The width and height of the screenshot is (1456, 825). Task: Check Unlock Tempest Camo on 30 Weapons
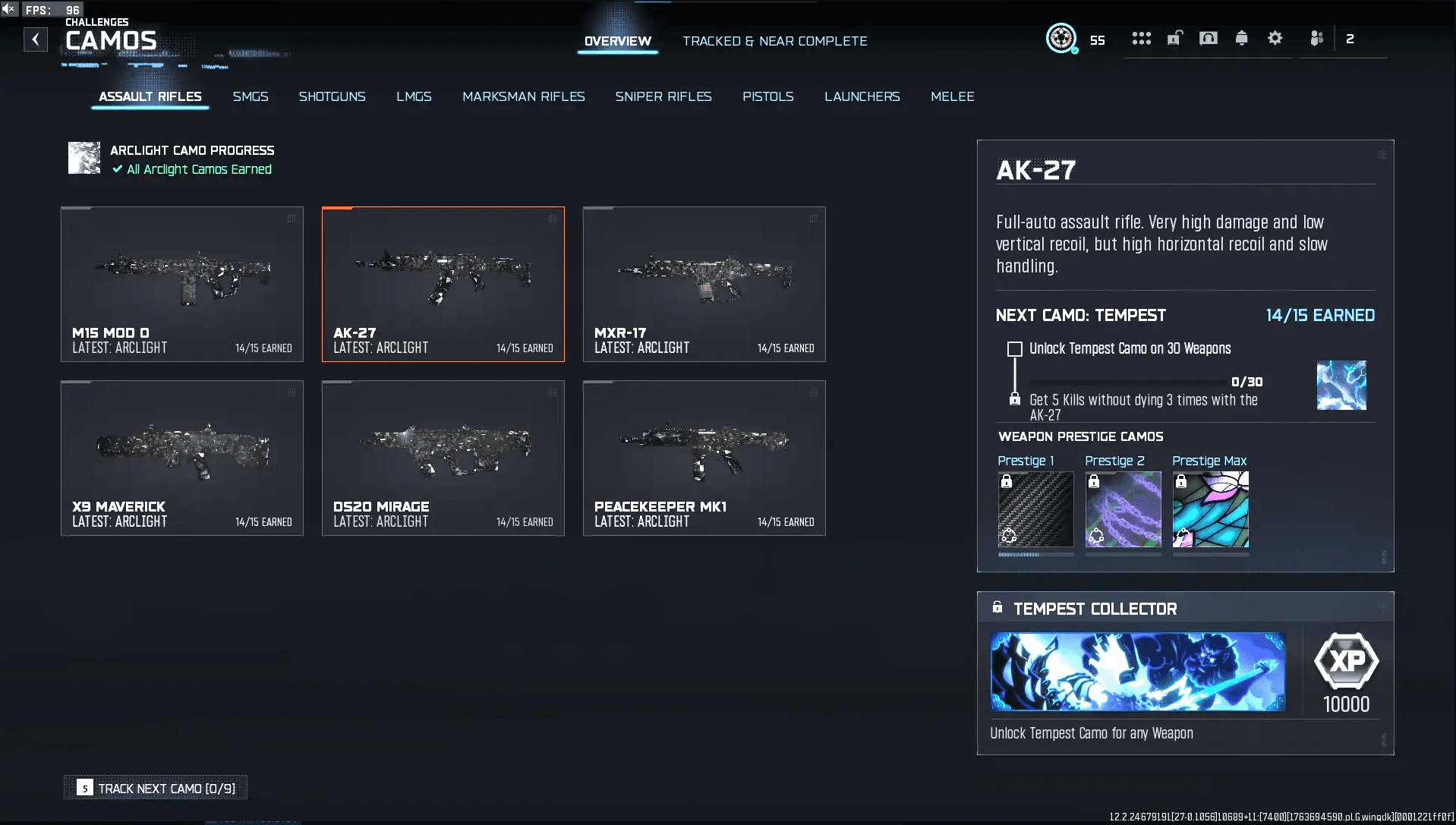click(x=1014, y=349)
